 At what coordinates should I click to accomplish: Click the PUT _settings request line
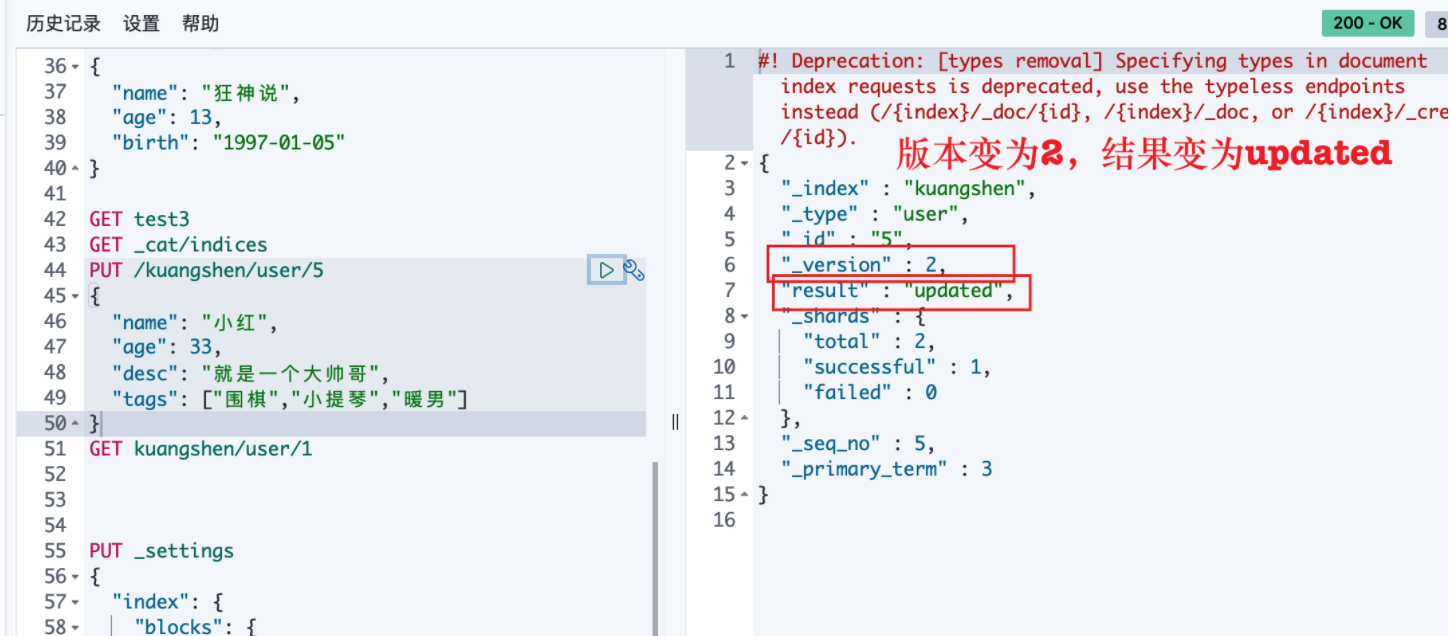tap(161, 551)
